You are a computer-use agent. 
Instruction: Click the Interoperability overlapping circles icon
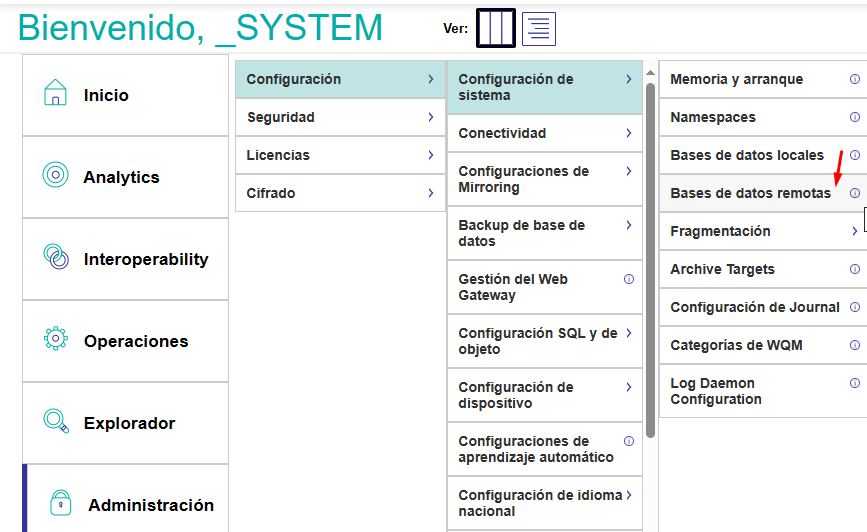tap(56, 258)
